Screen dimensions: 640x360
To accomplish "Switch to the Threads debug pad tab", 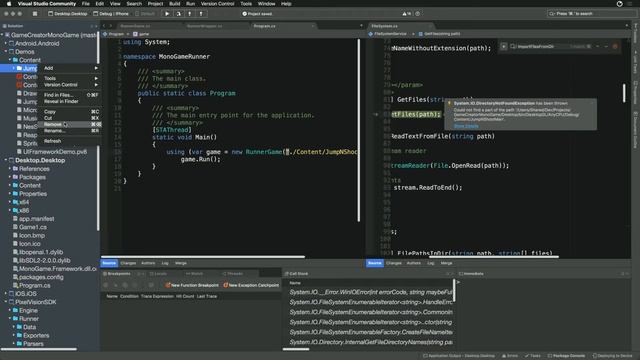I will coord(232,274).
